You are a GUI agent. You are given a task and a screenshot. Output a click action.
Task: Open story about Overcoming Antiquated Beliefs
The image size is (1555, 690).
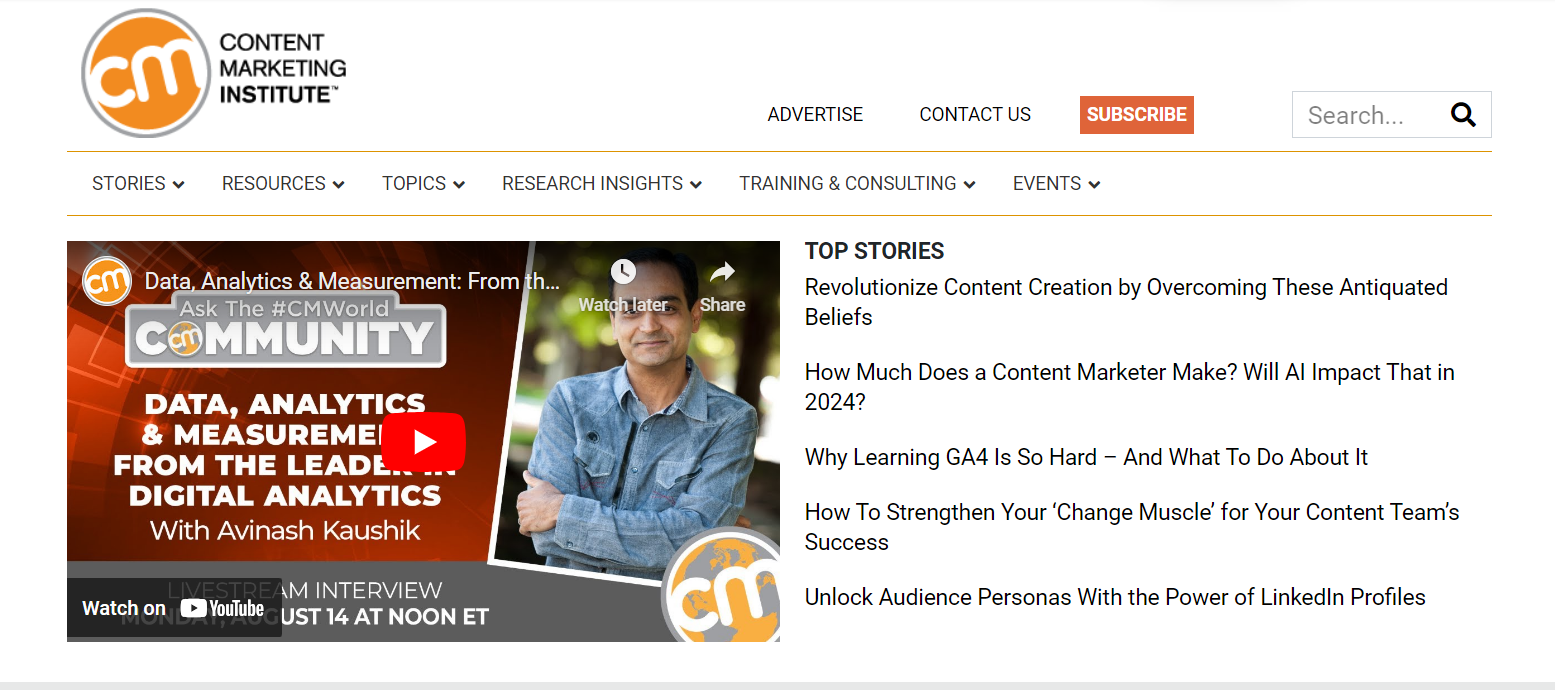[1126, 302]
